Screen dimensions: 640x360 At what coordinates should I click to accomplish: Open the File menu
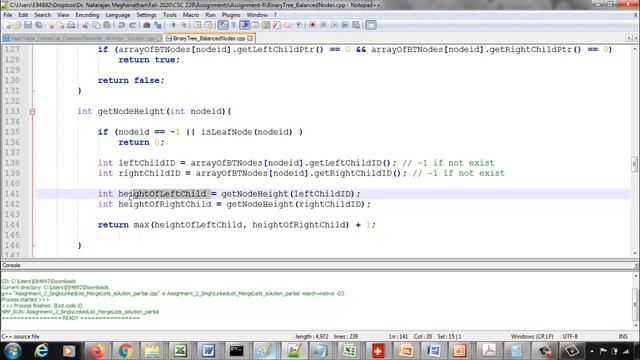(x=8, y=15)
